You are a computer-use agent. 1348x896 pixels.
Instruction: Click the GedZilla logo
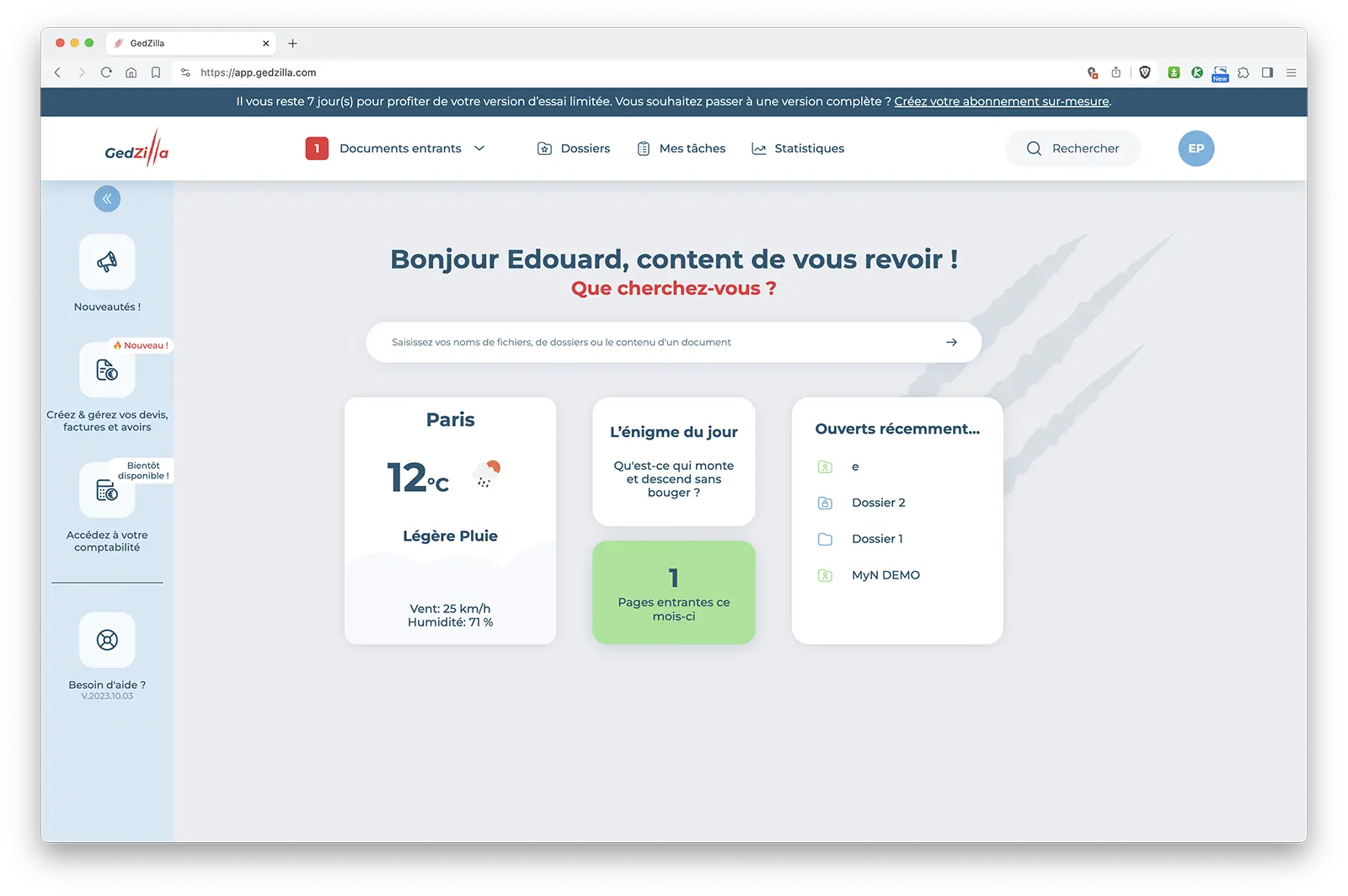(137, 148)
